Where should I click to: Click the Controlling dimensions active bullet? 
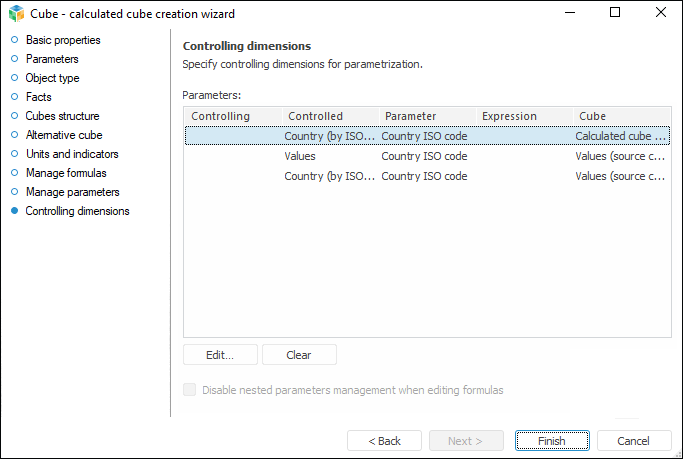tap(14, 211)
